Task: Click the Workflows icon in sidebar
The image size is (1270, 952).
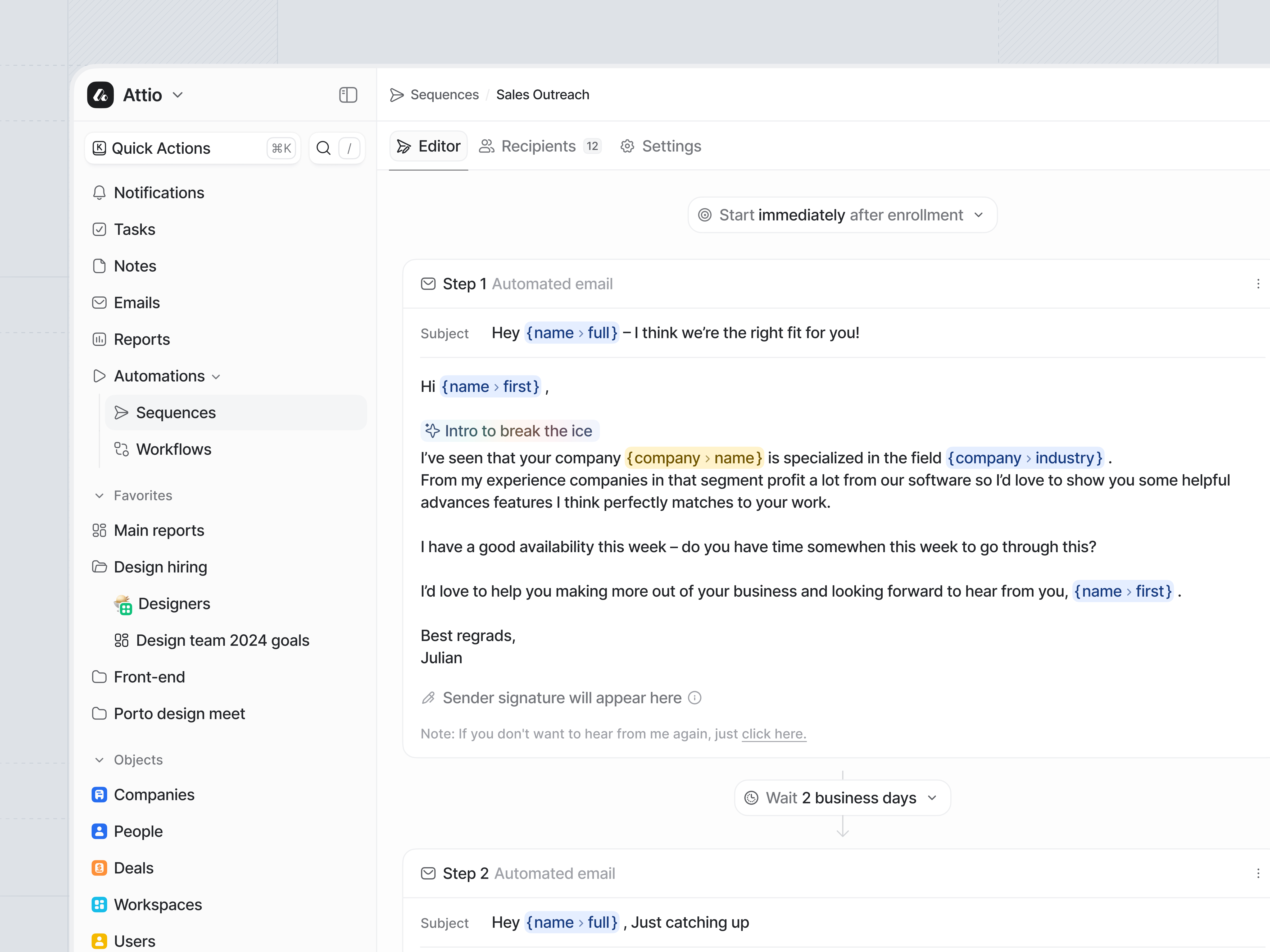Action: click(x=121, y=449)
